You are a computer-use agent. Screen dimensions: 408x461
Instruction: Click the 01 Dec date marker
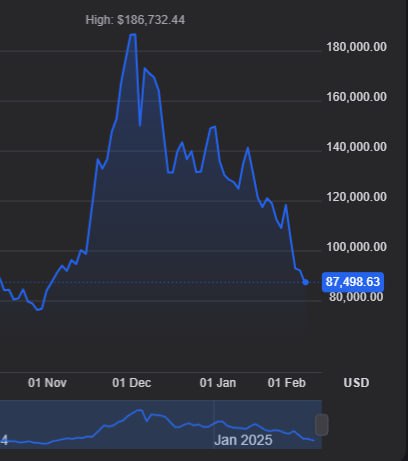point(132,383)
